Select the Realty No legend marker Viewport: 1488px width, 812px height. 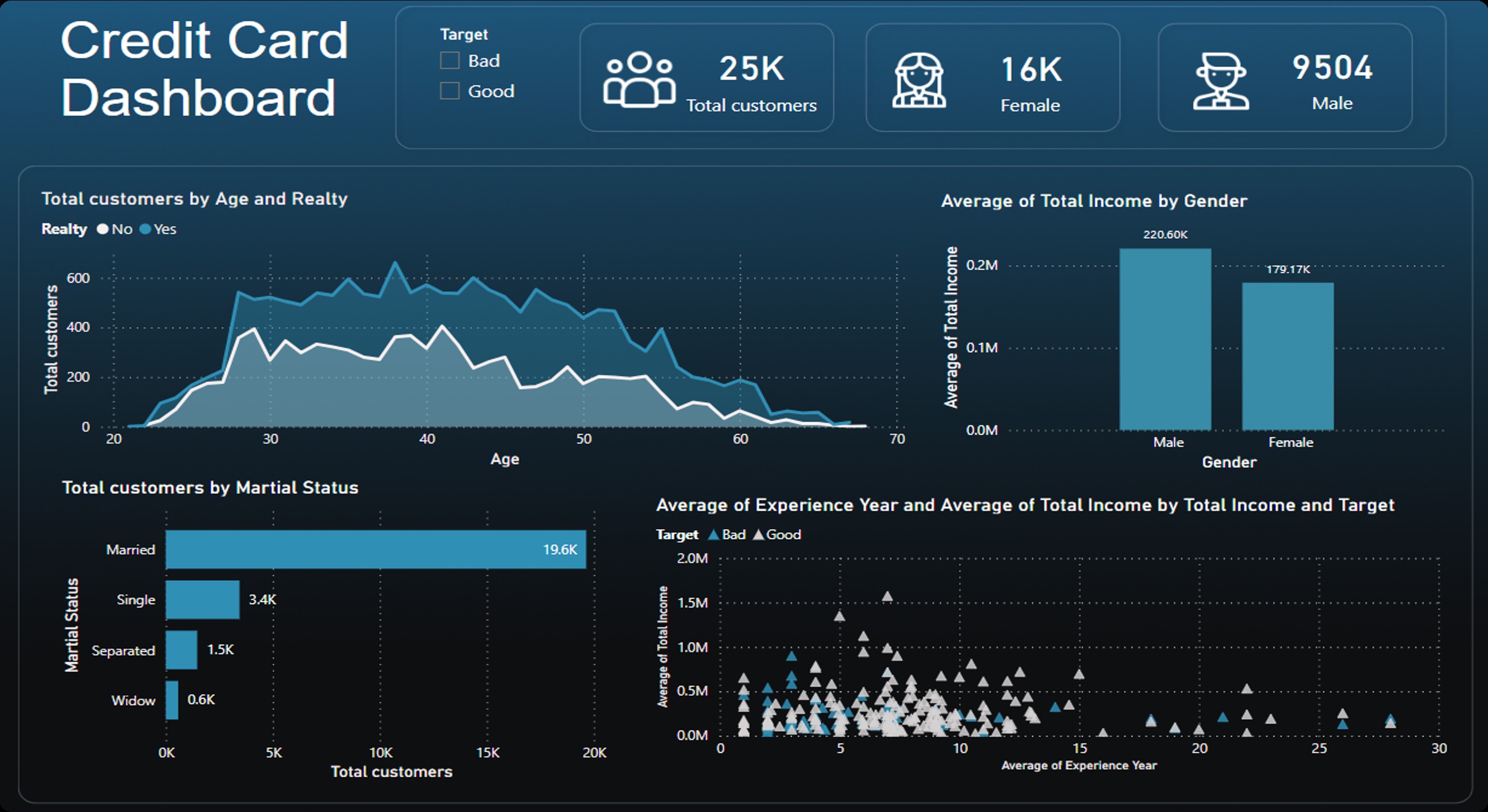[102, 229]
